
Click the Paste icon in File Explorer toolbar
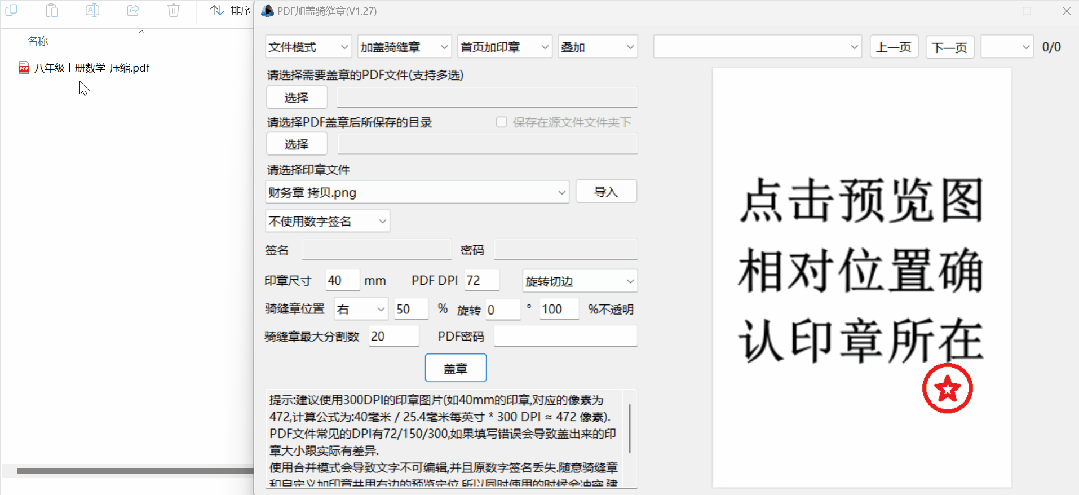coord(52,10)
